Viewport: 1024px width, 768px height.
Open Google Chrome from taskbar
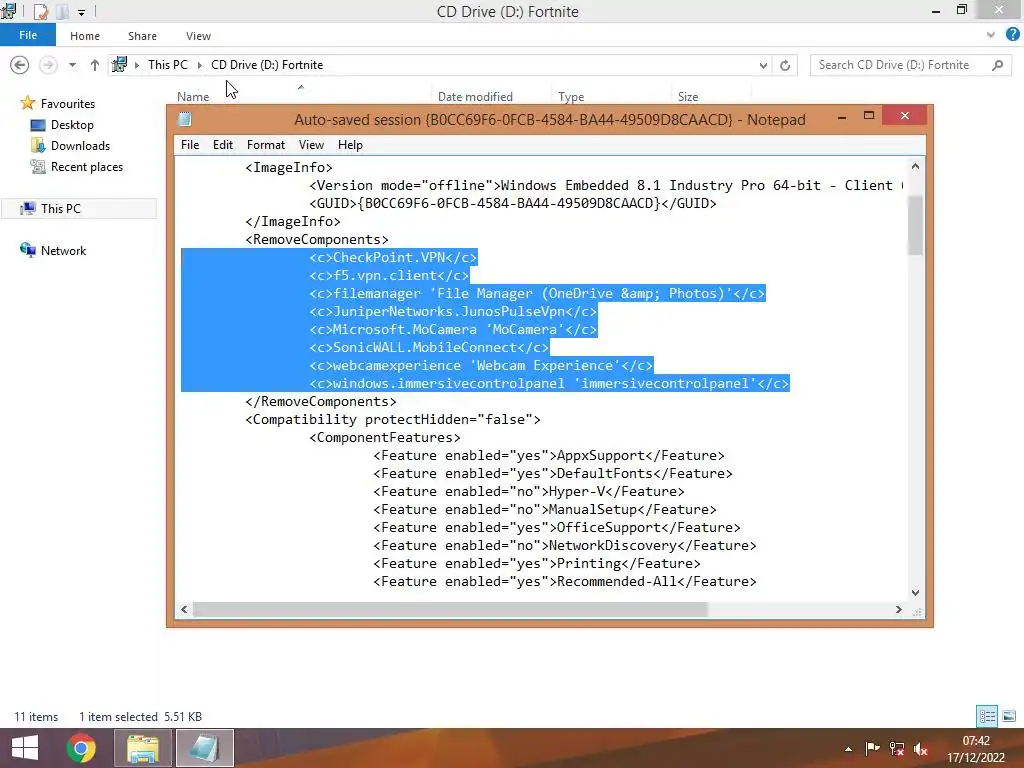[81, 748]
